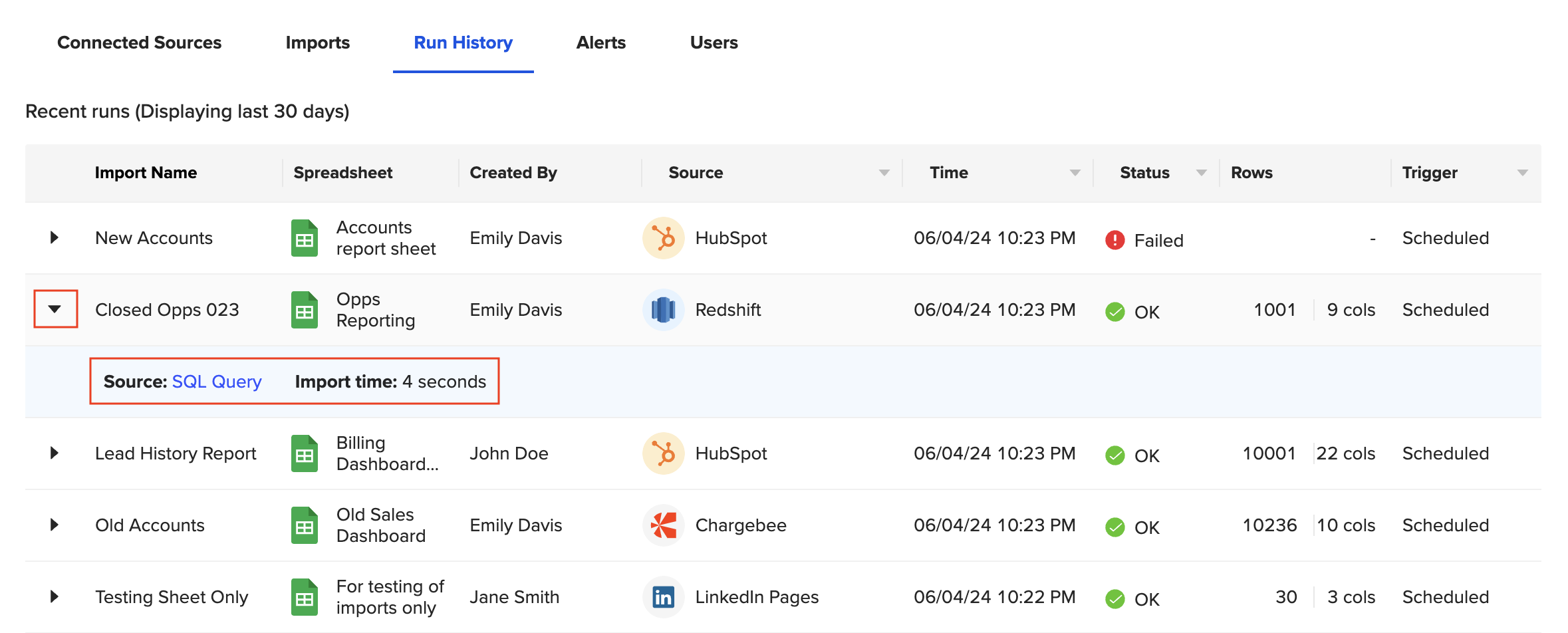Click the red Failed status icon
Viewport: 1568px width, 633px height.
[1114, 239]
